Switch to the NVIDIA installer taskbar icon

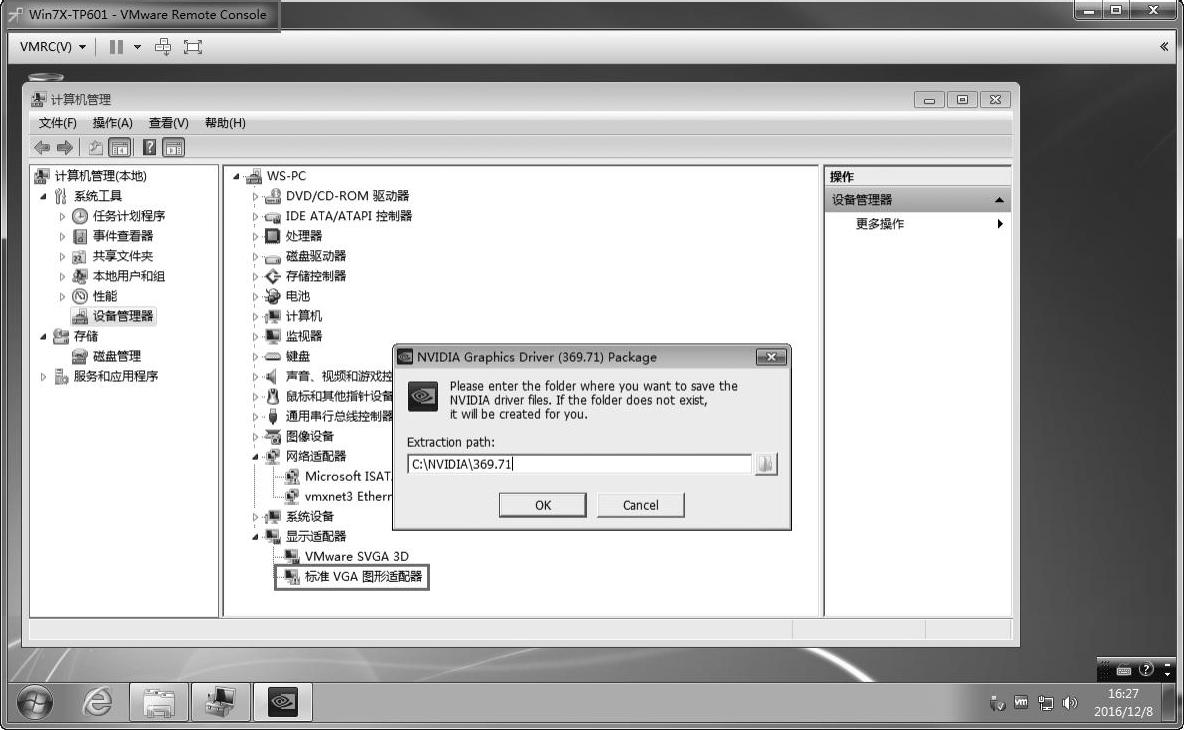tap(282, 703)
